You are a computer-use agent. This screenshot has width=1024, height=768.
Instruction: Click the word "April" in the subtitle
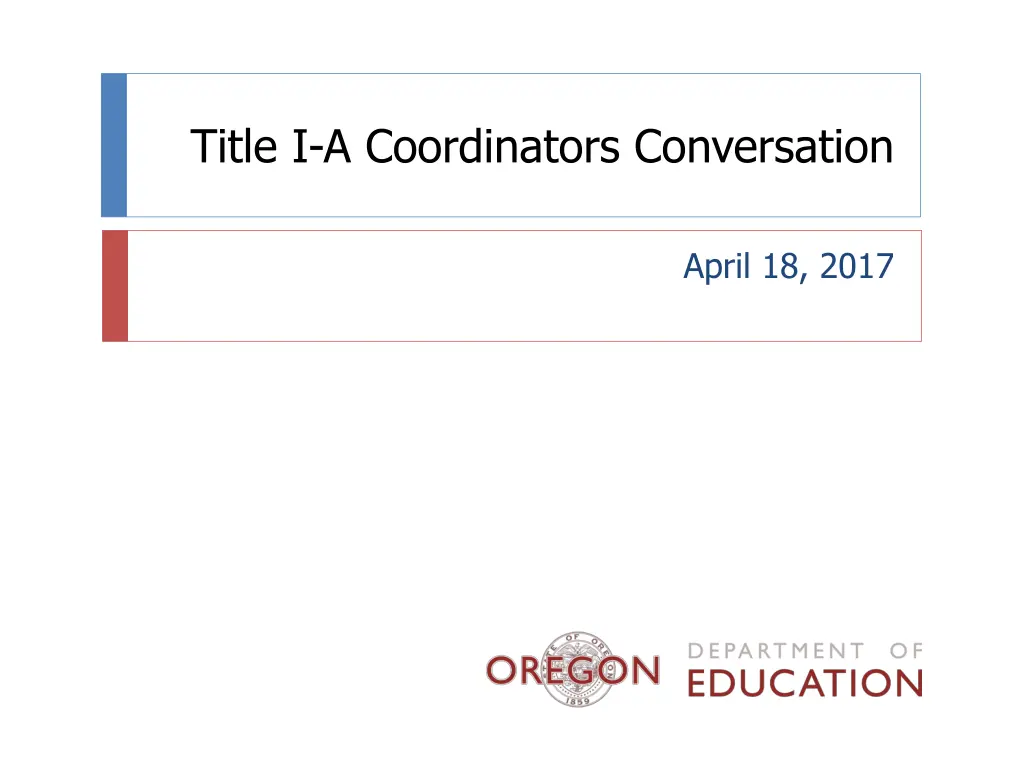click(716, 266)
